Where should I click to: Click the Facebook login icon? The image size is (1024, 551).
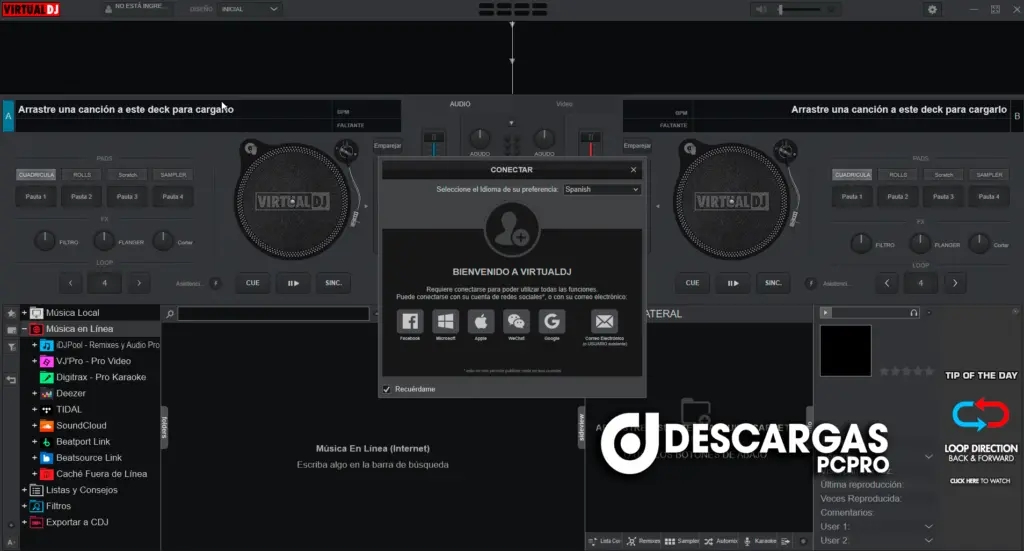tap(410, 322)
